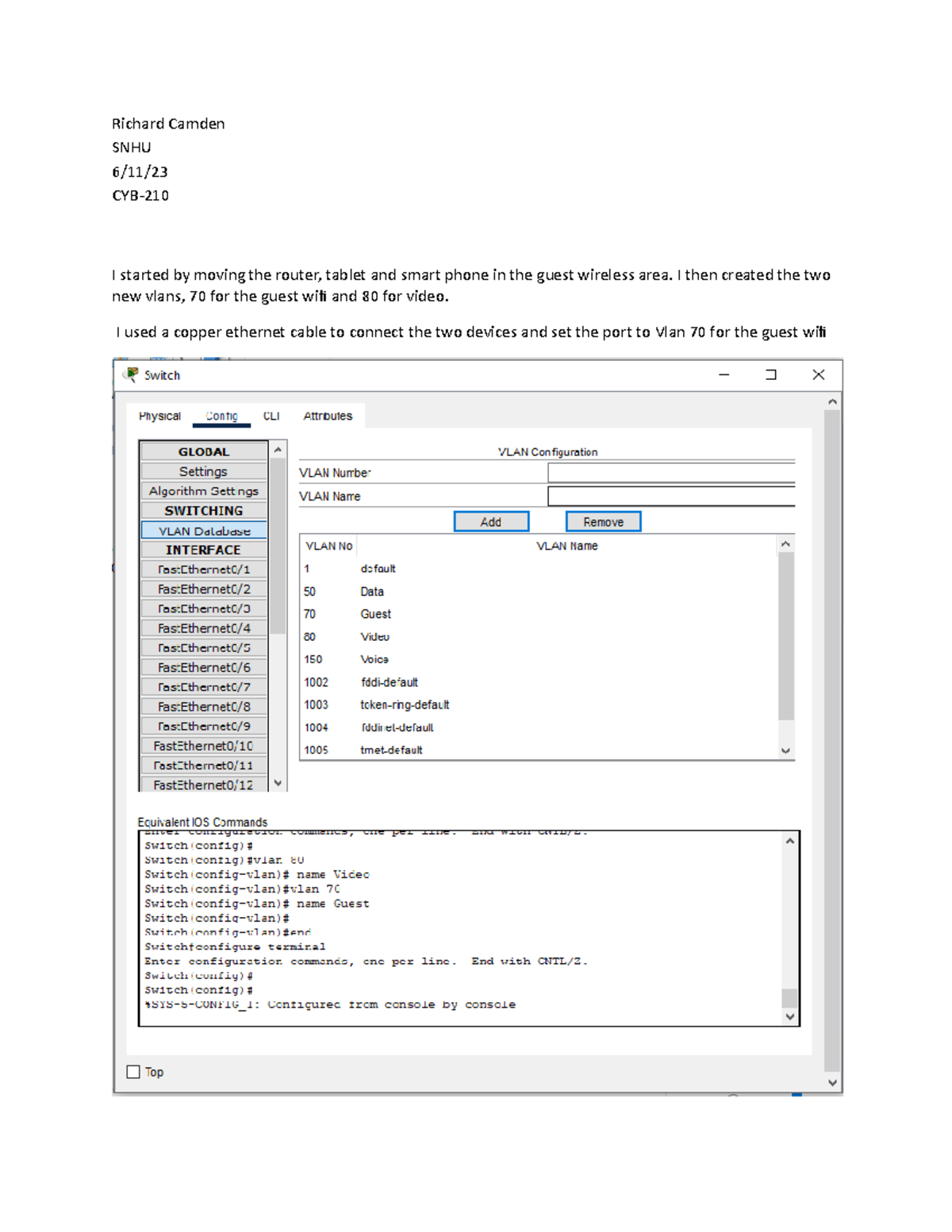Open the Attributes tab

click(x=328, y=416)
